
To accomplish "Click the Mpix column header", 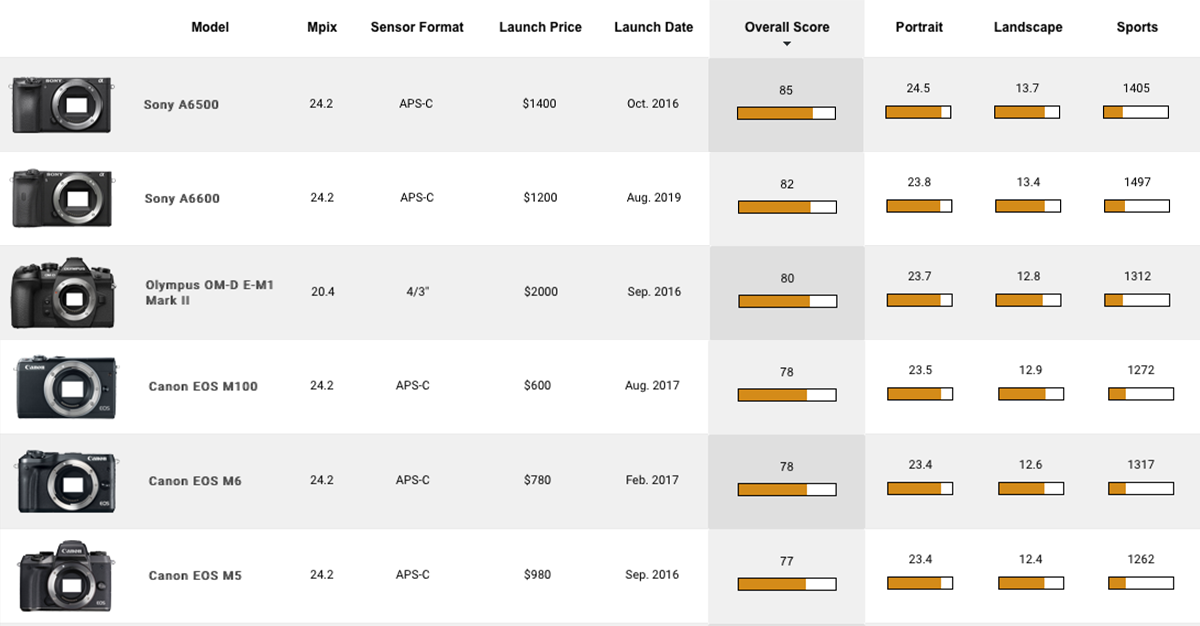I will [322, 27].
